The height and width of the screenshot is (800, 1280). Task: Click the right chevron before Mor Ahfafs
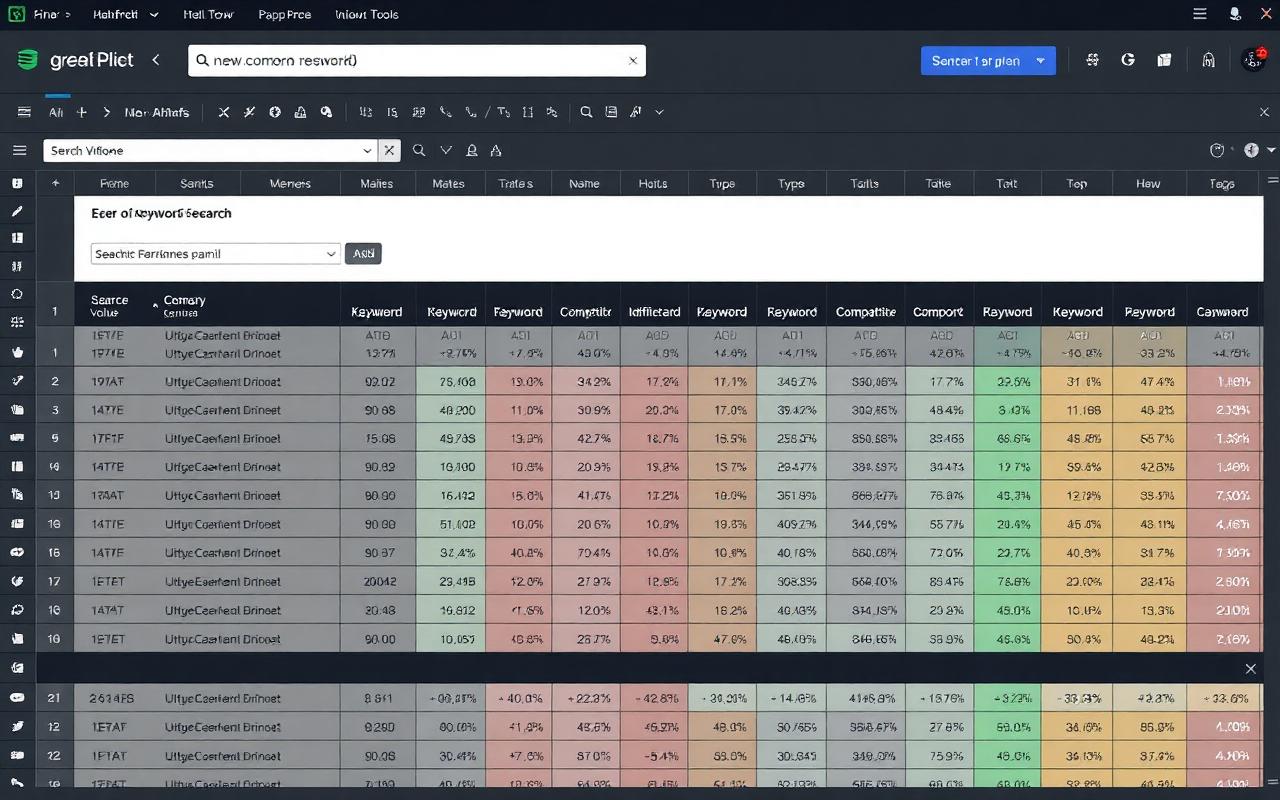(x=106, y=113)
